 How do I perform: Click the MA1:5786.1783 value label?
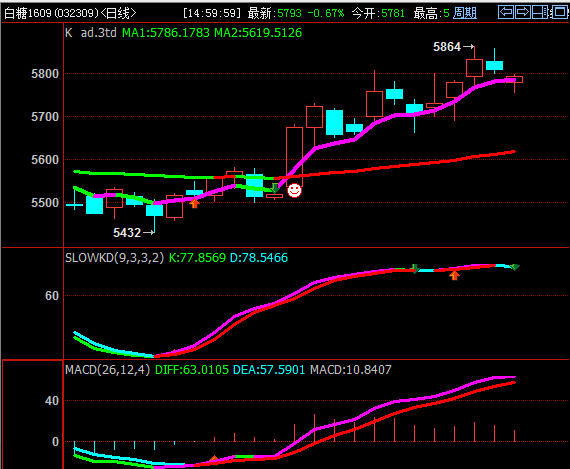[x=166, y=33]
